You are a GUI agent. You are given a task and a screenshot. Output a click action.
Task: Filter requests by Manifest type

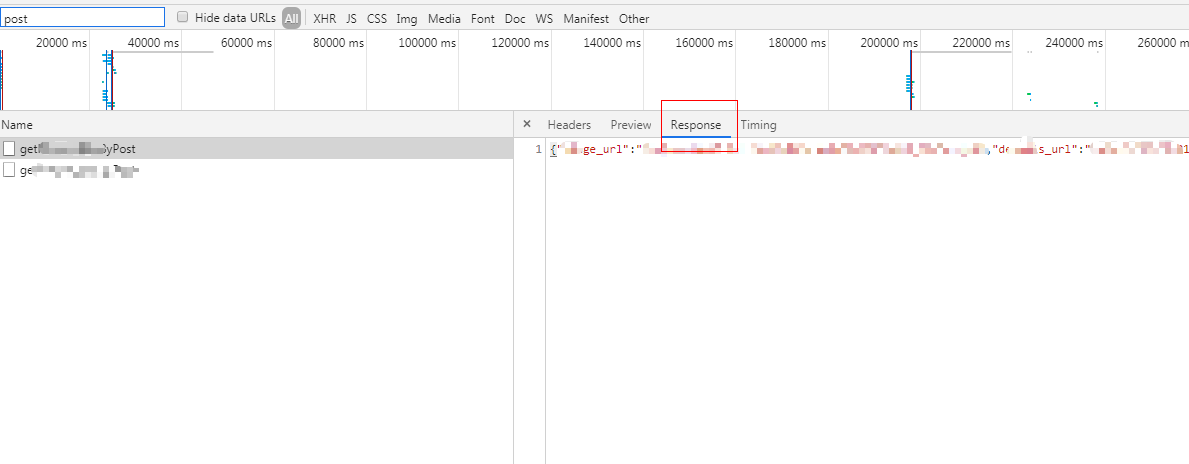(x=585, y=18)
